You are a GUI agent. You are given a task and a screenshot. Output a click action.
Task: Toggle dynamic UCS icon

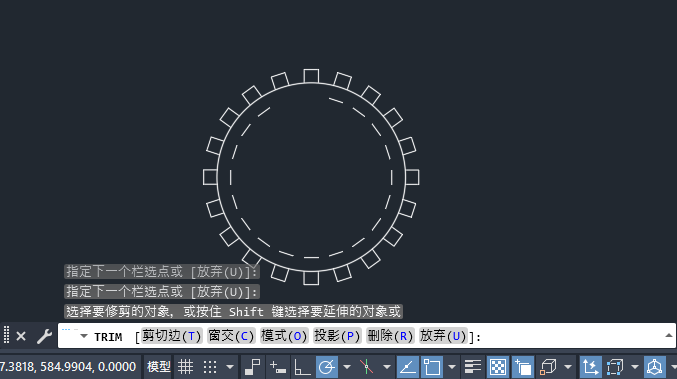tap(590, 367)
